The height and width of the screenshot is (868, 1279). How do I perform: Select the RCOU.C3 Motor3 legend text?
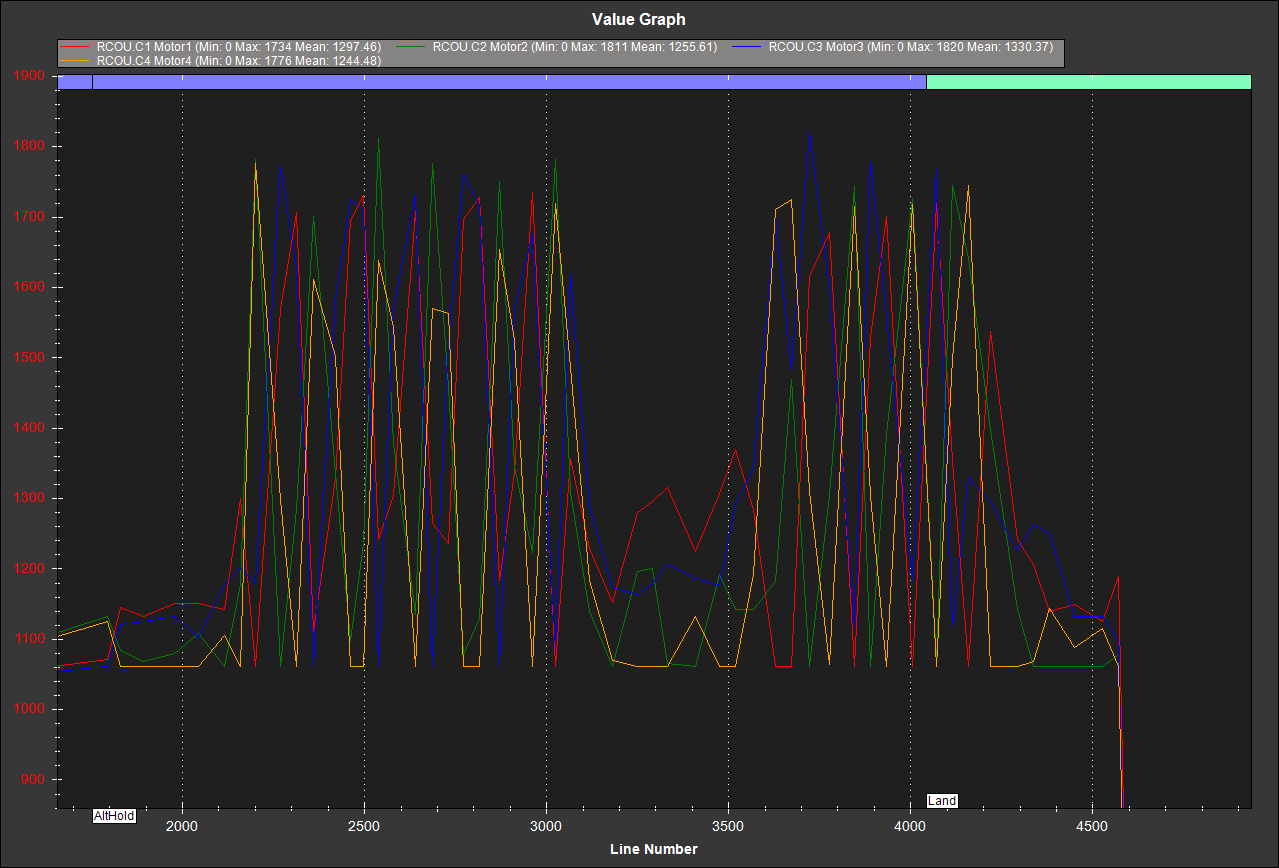910,47
